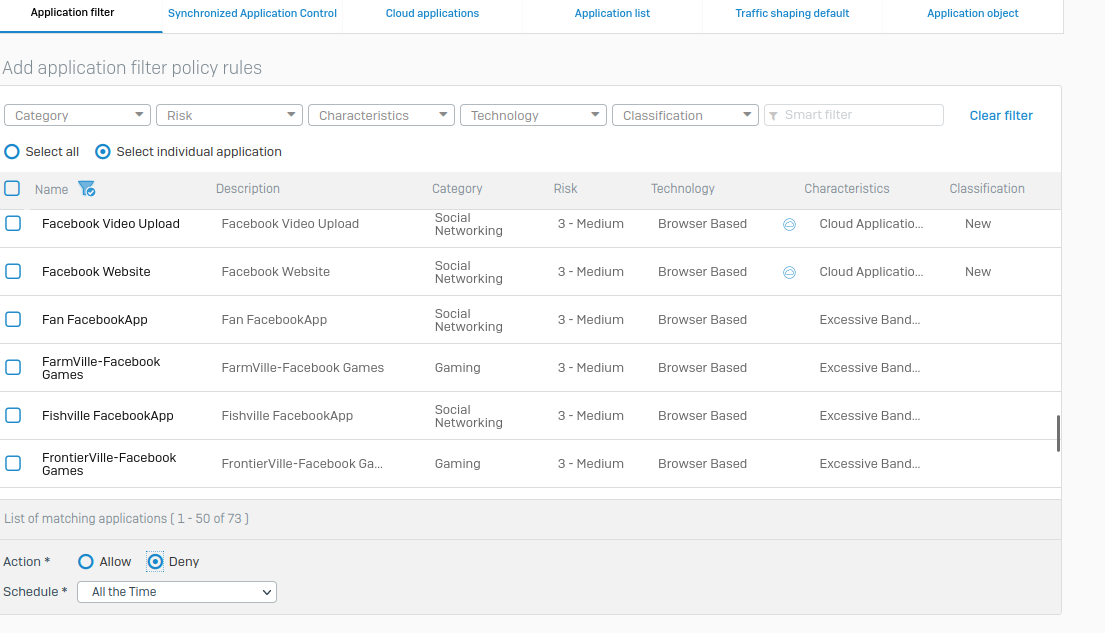Focus the Smart filter input field
The width and height of the screenshot is (1105, 633).
point(853,115)
